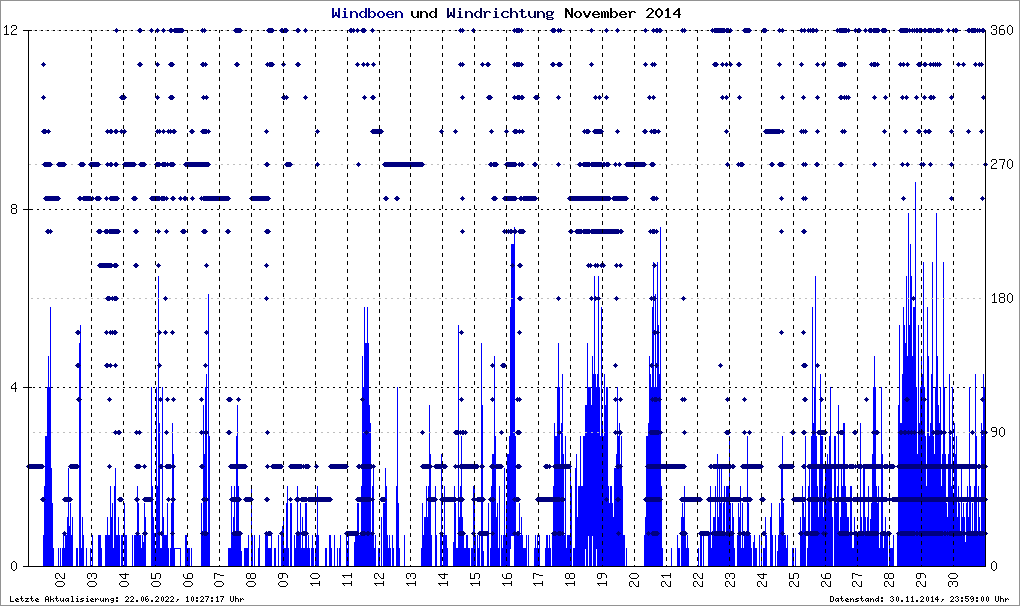Select day 10 on the date axis
1020x606 pixels.
point(315,580)
